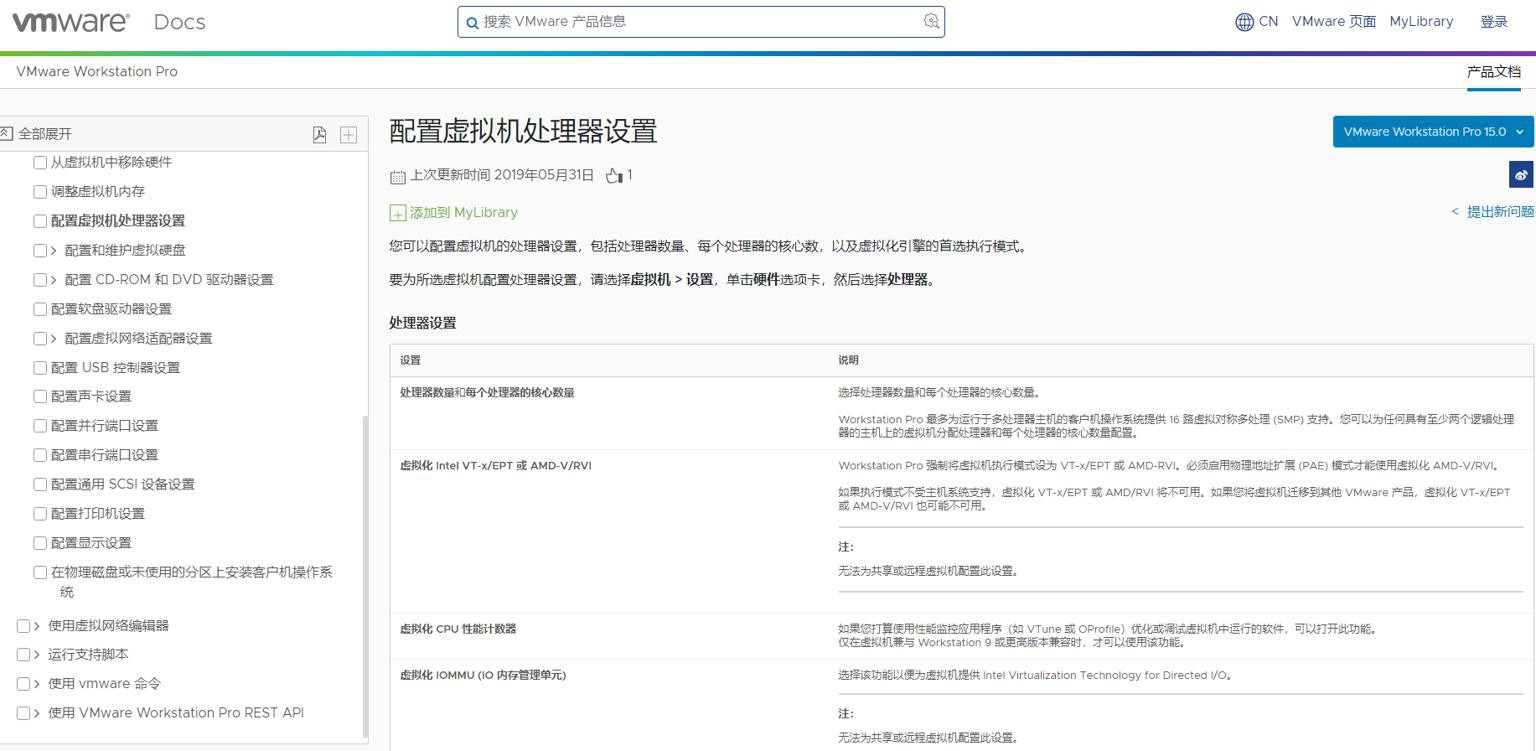Focus the 搜索 VMware 产品信息 search field

pyautogui.click(x=700, y=22)
